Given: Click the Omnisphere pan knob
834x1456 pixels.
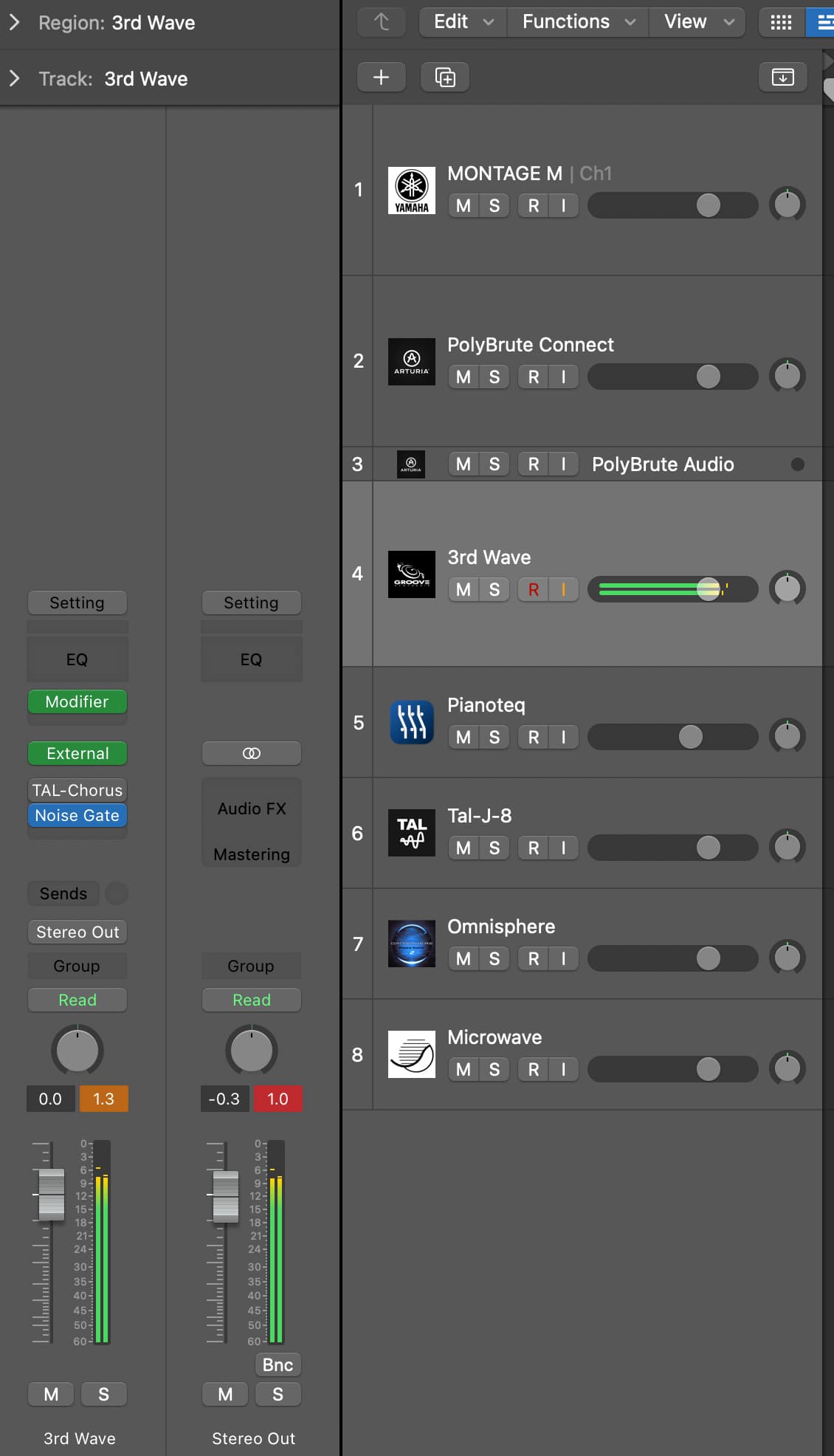Looking at the screenshot, I should point(788,958).
